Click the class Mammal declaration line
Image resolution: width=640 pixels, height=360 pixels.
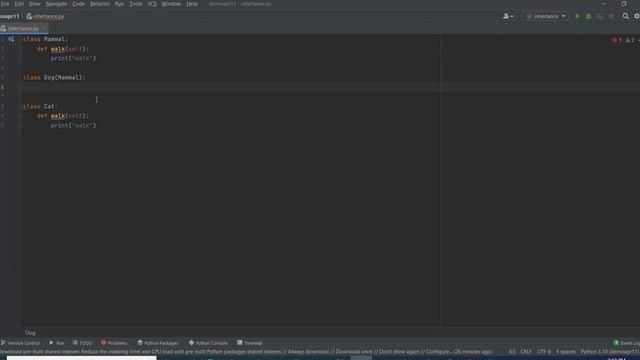[x=45, y=39]
